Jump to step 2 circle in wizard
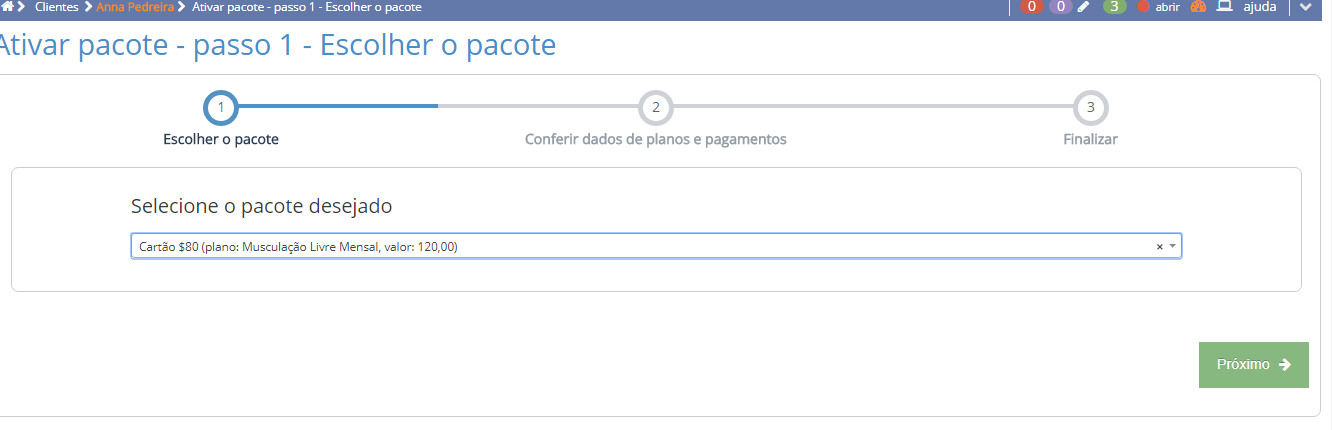Image resolution: width=1332 pixels, height=430 pixels. tap(656, 107)
